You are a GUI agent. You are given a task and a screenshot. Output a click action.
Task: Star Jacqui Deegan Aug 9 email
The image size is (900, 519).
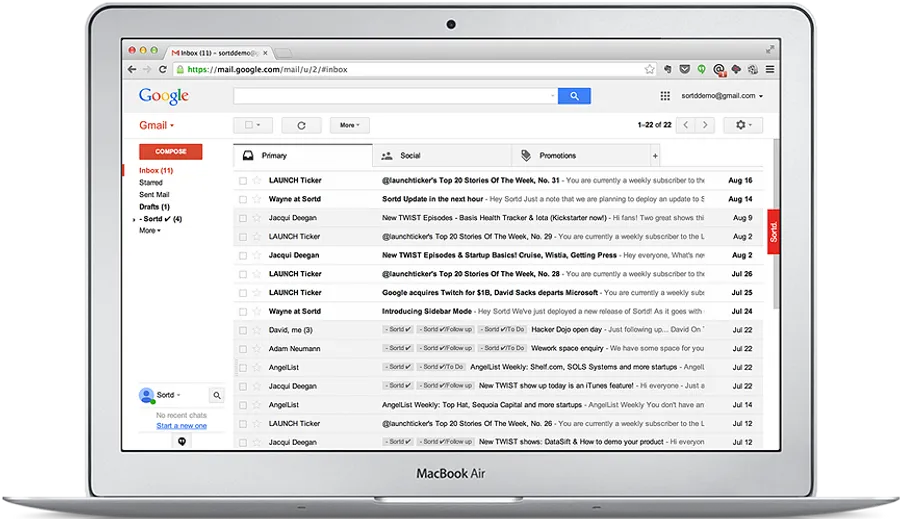[x=257, y=218]
